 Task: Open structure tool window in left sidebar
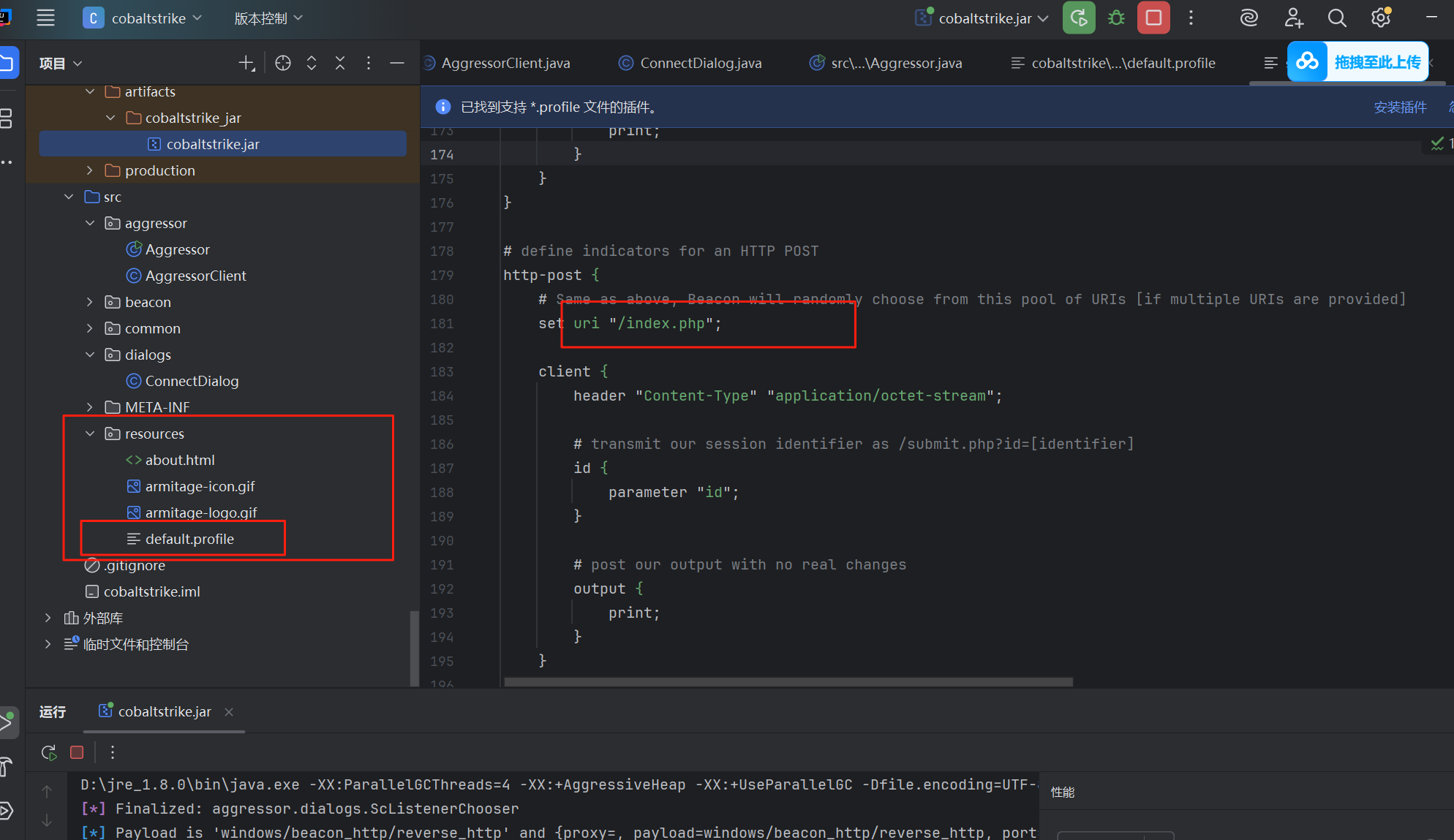[6, 118]
